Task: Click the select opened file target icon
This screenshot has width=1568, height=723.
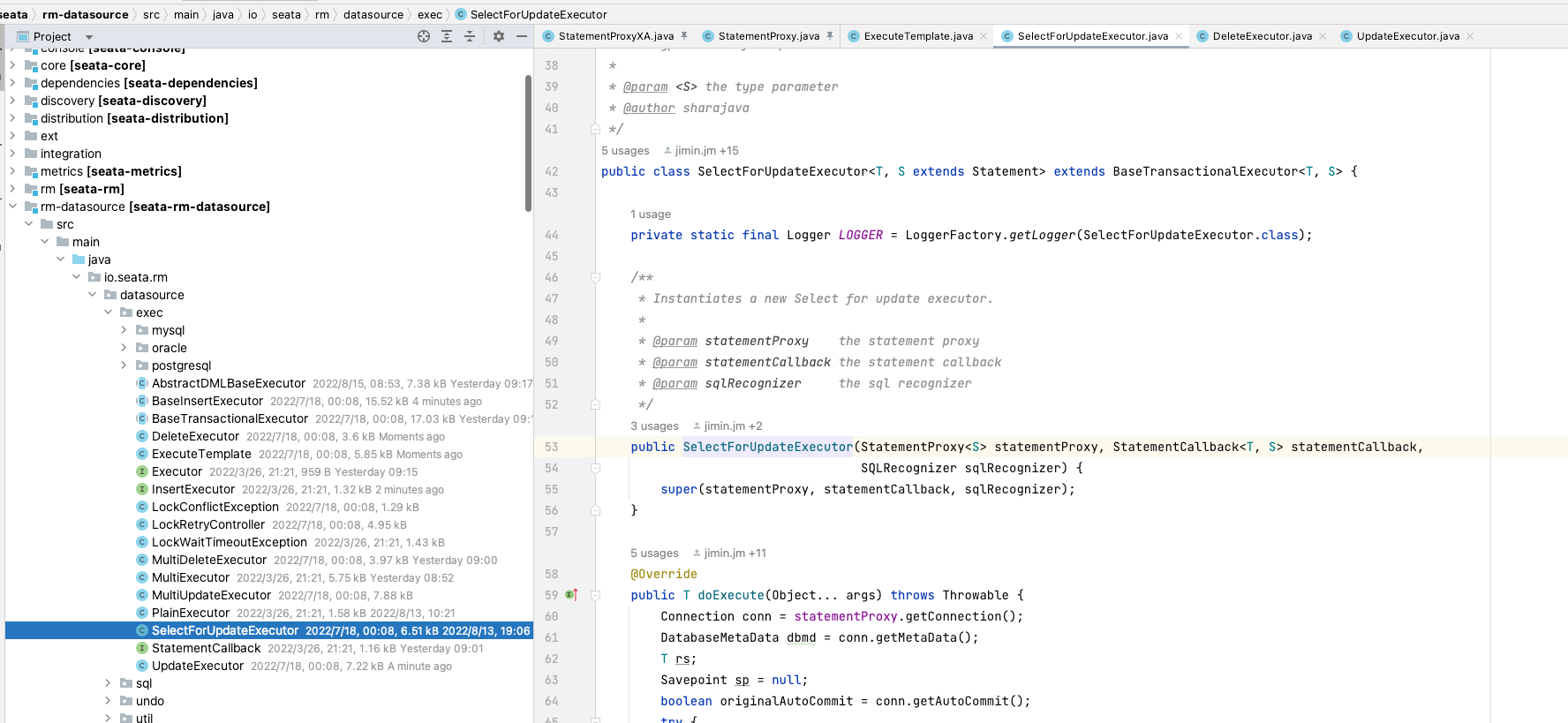Action: (x=424, y=36)
